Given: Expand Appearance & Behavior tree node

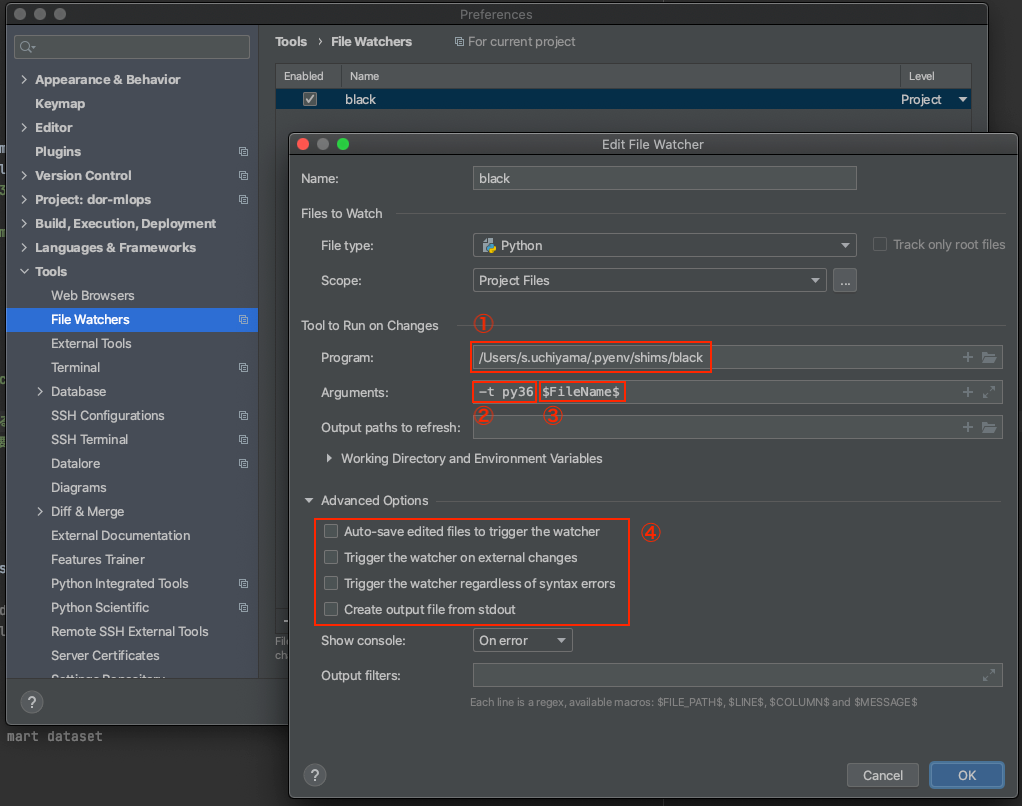Looking at the screenshot, I should [24, 79].
